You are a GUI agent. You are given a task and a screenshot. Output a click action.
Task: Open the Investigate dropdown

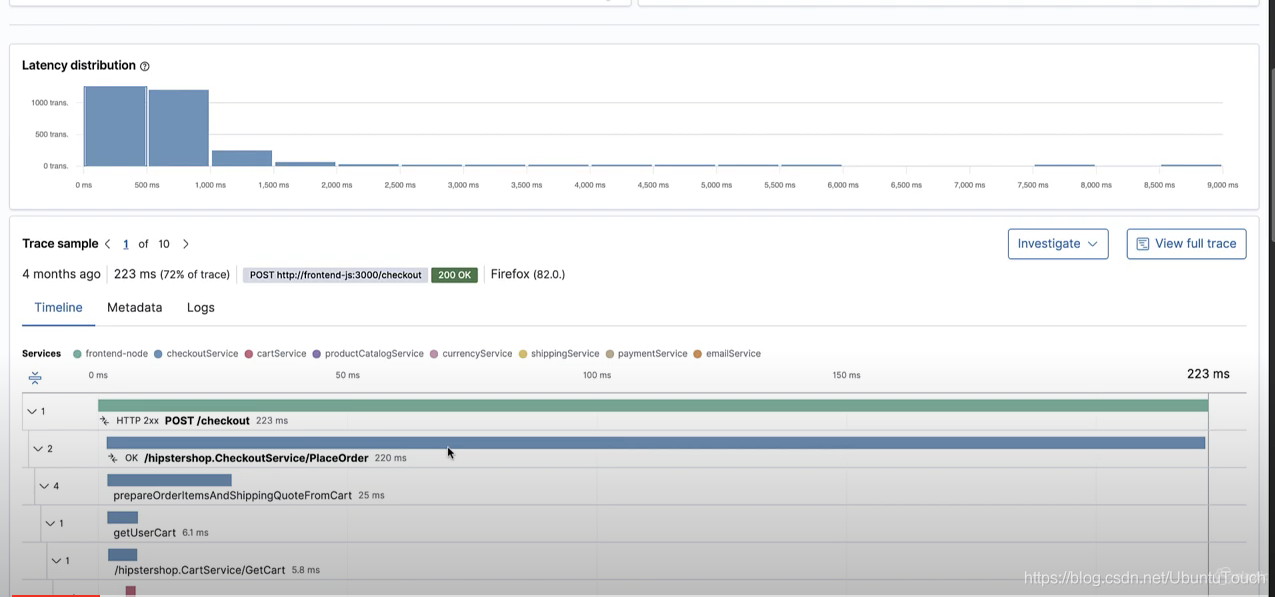1058,244
